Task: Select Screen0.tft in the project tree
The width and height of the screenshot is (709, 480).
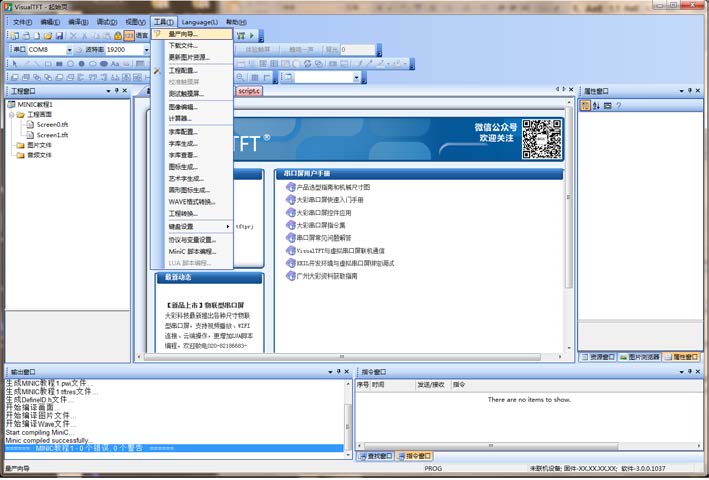Action: click(52, 125)
